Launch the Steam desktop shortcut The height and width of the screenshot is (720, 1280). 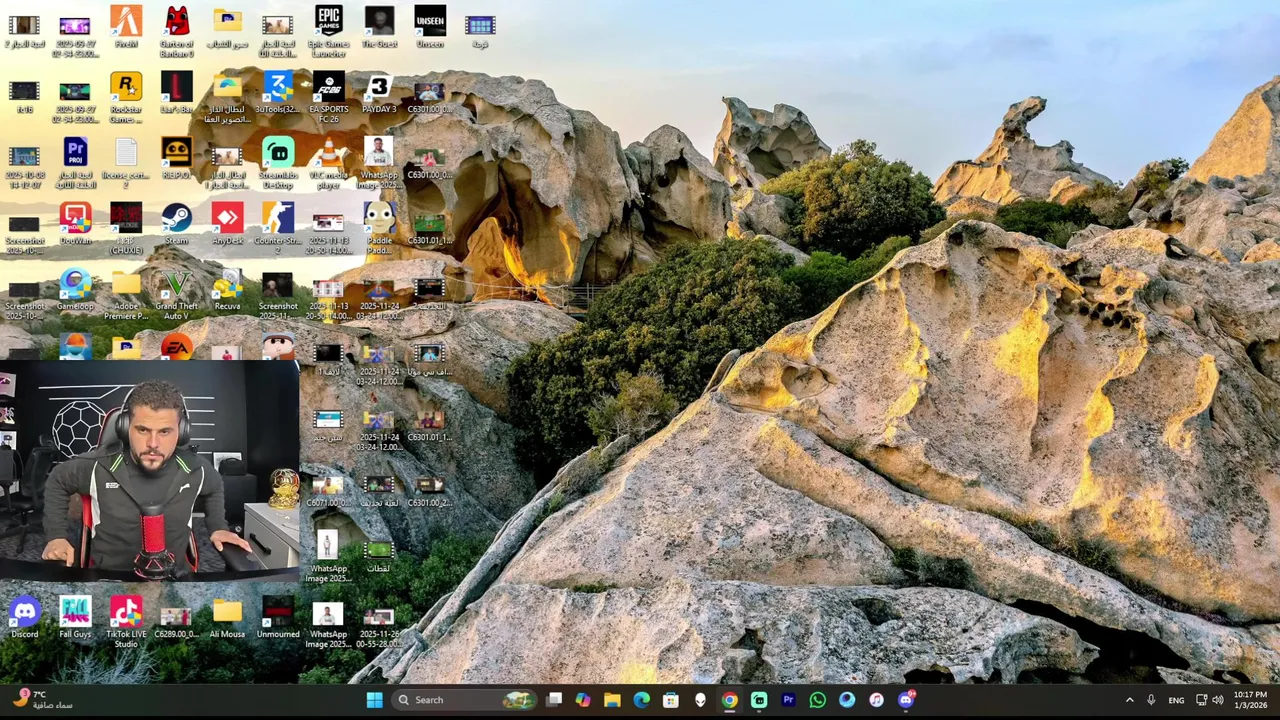pos(176,224)
